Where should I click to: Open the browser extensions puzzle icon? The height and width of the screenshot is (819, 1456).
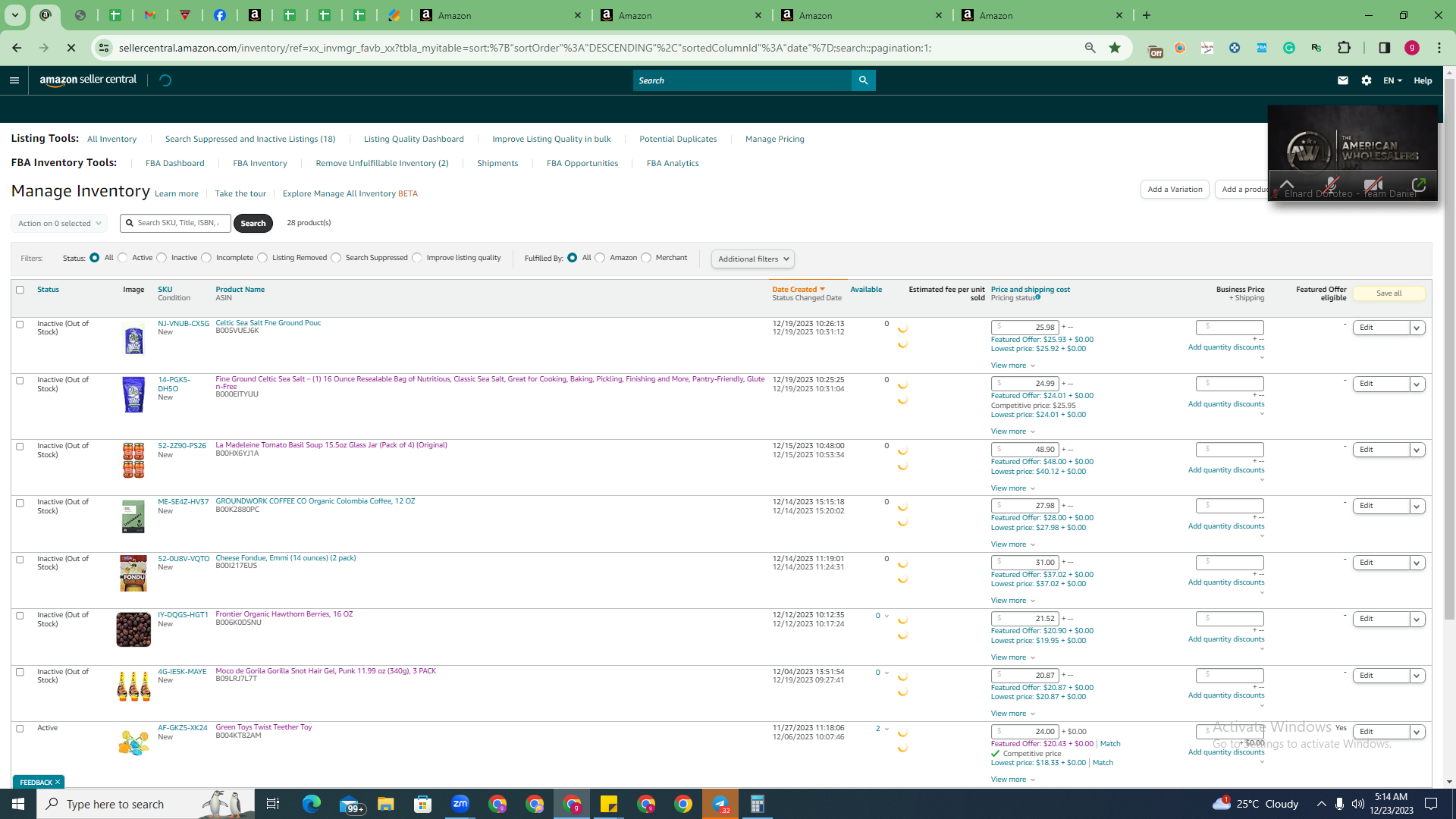1344,48
